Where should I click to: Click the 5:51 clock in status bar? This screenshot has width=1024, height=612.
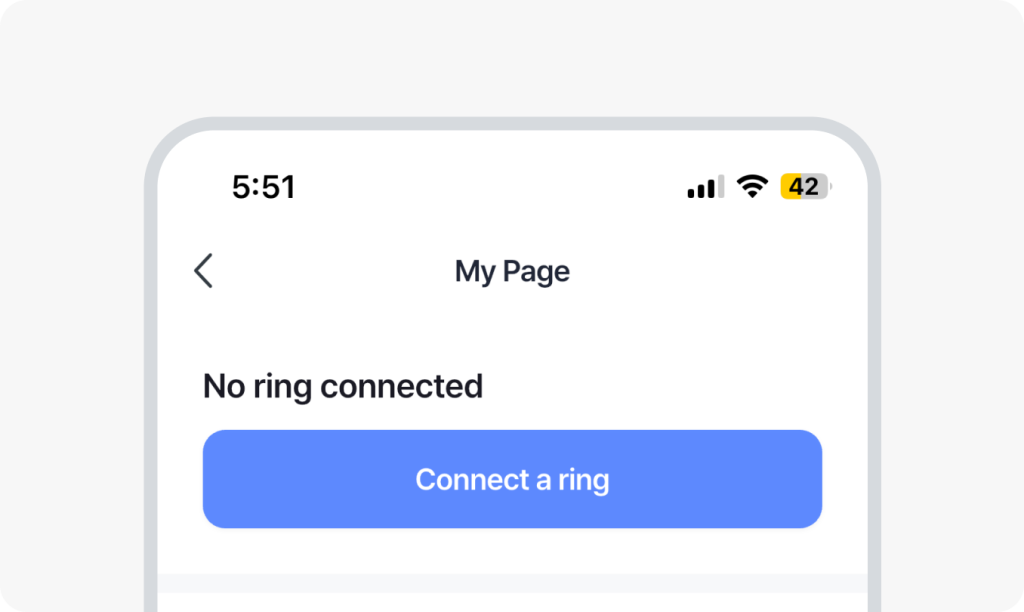coord(263,187)
